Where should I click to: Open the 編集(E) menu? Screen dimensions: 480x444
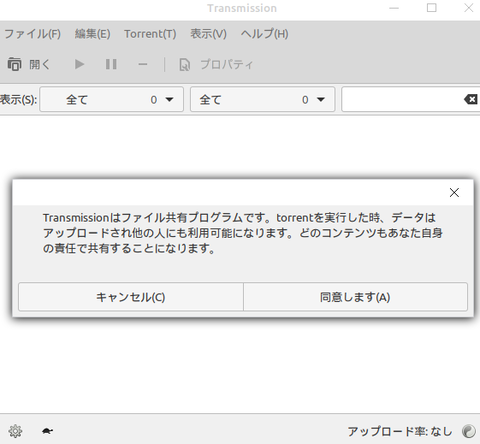(x=92, y=34)
